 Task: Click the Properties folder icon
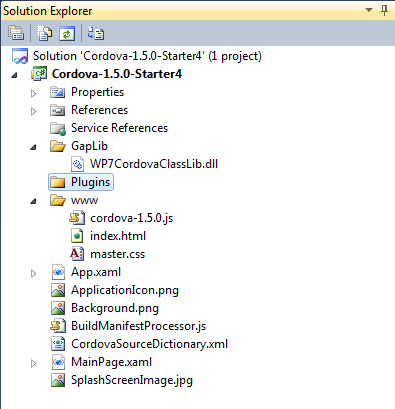point(57,92)
